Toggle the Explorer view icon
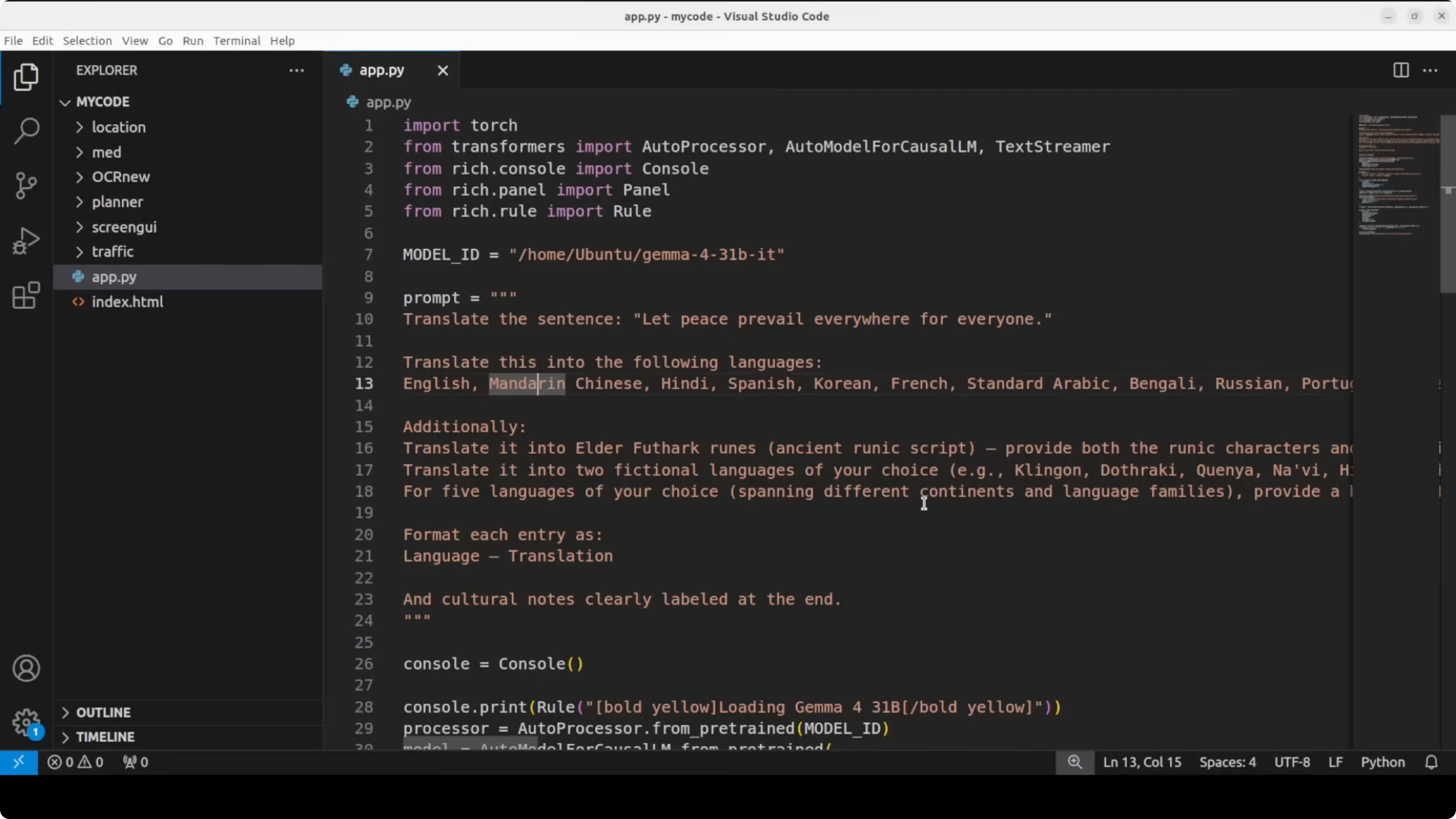The height and width of the screenshot is (819, 1456). pyautogui.click(x=26, y=77)
